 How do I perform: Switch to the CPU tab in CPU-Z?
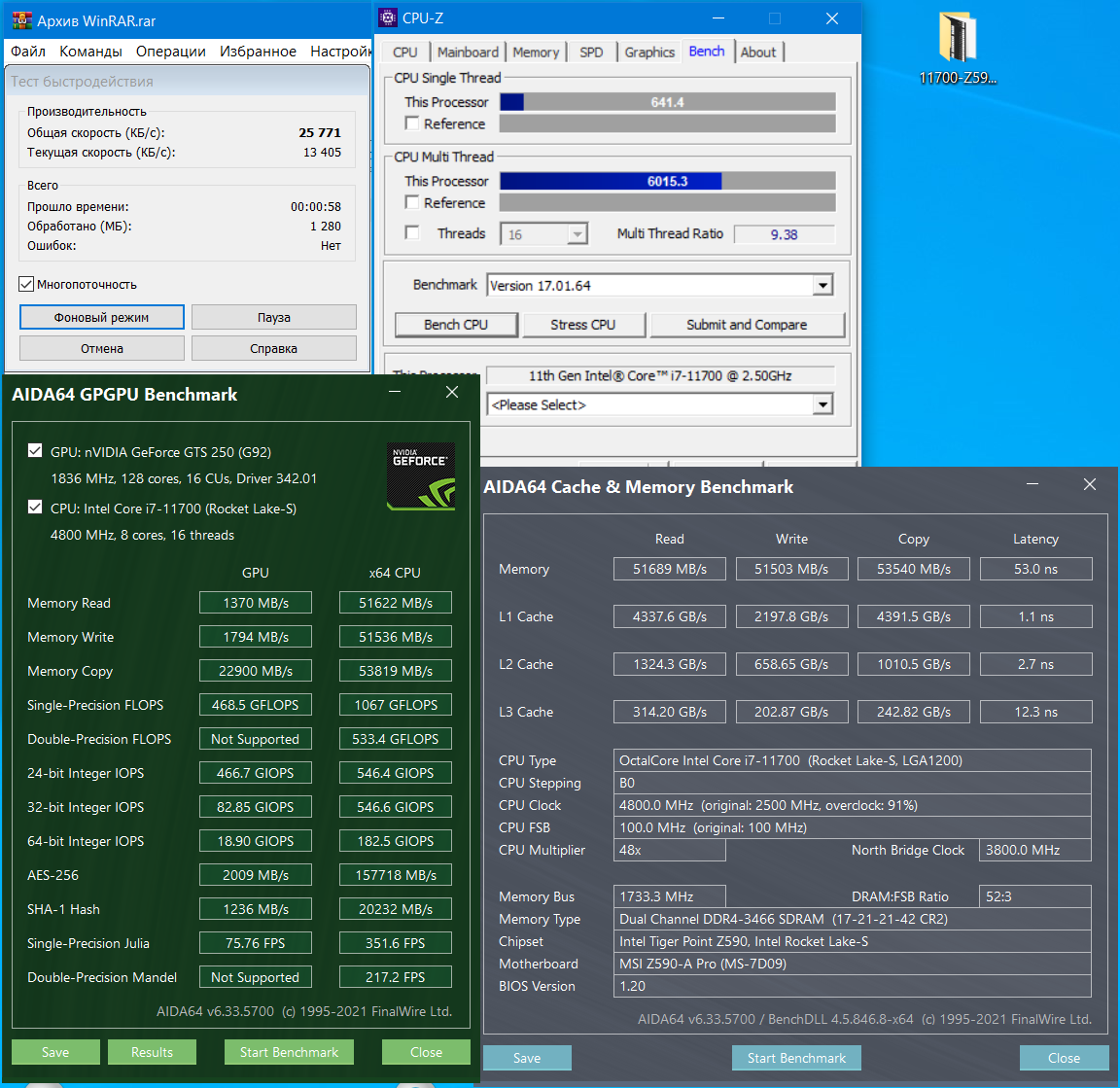pyautogui.click(x=405, y=53)
